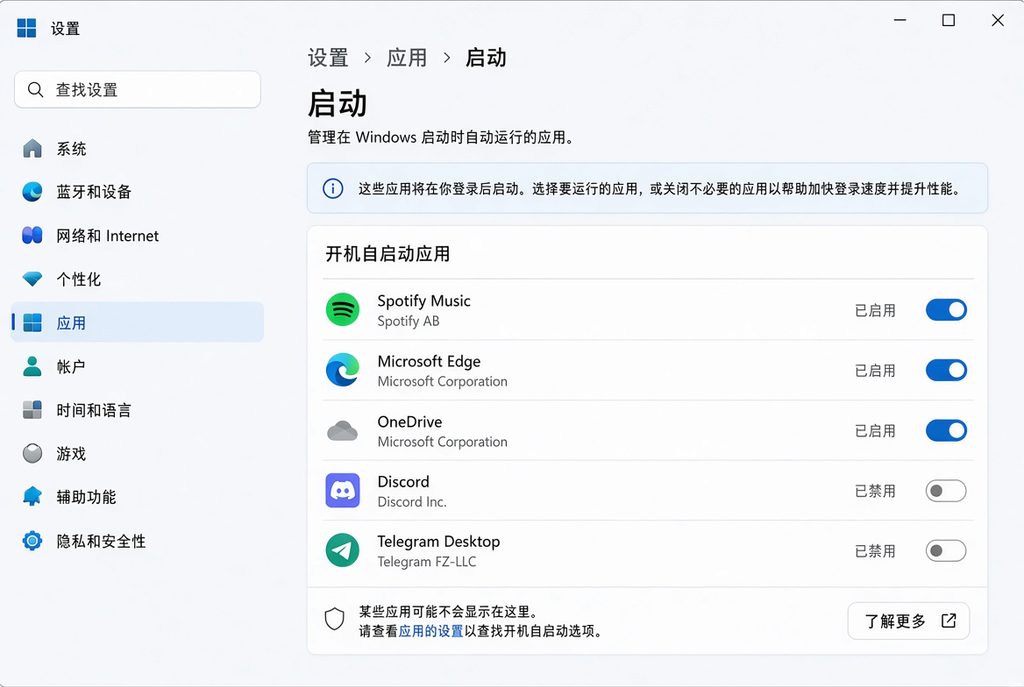
Task: Go to 蓝牙和设备 category
Action: coord(137,191)
